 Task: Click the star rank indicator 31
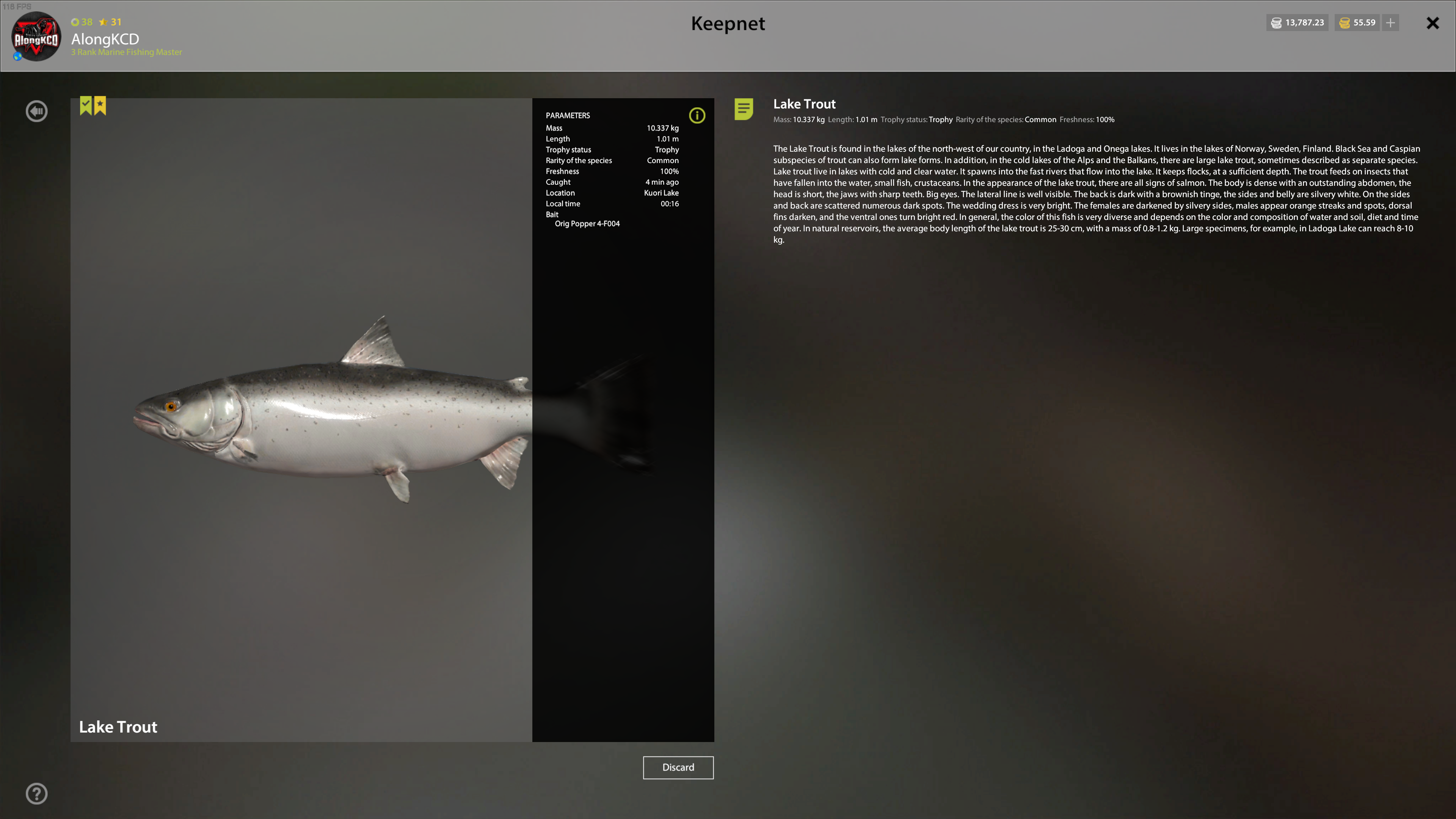tap(110, 22)
